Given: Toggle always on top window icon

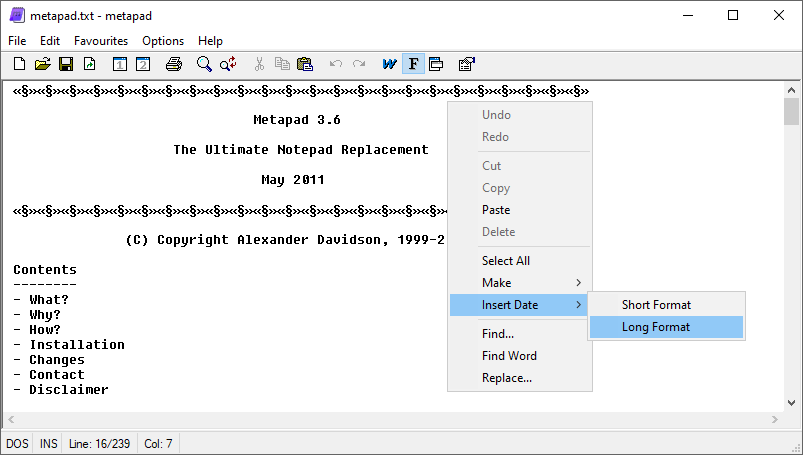Looking at the screenshot, I should click(x=436, y=64).
